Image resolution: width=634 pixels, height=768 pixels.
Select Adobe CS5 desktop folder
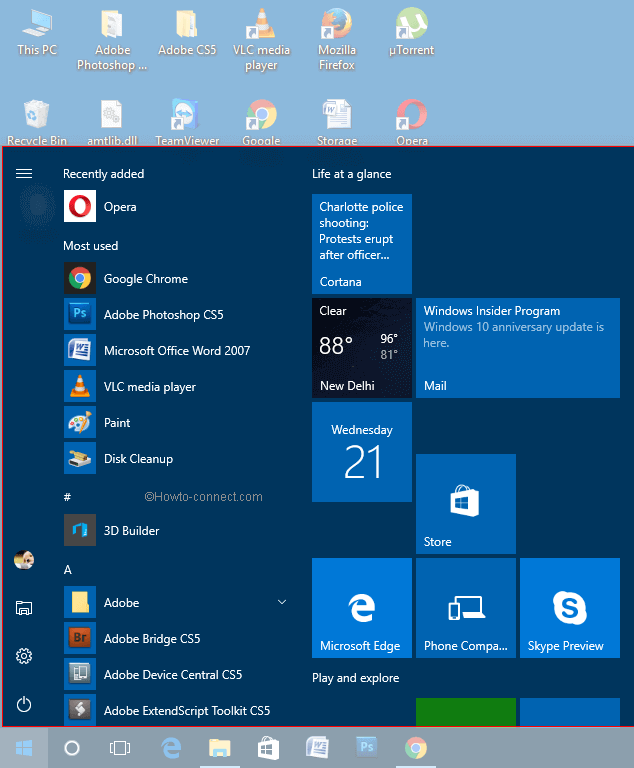pos(187,32)
